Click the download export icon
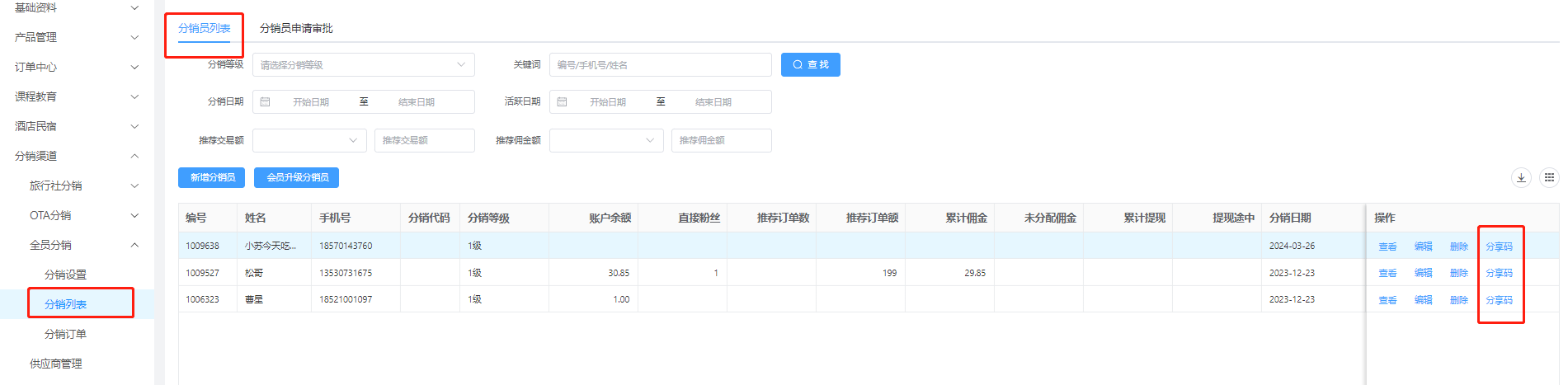Image resolution: width=1568 pixels, height=385 pixels. [1521, 177]
